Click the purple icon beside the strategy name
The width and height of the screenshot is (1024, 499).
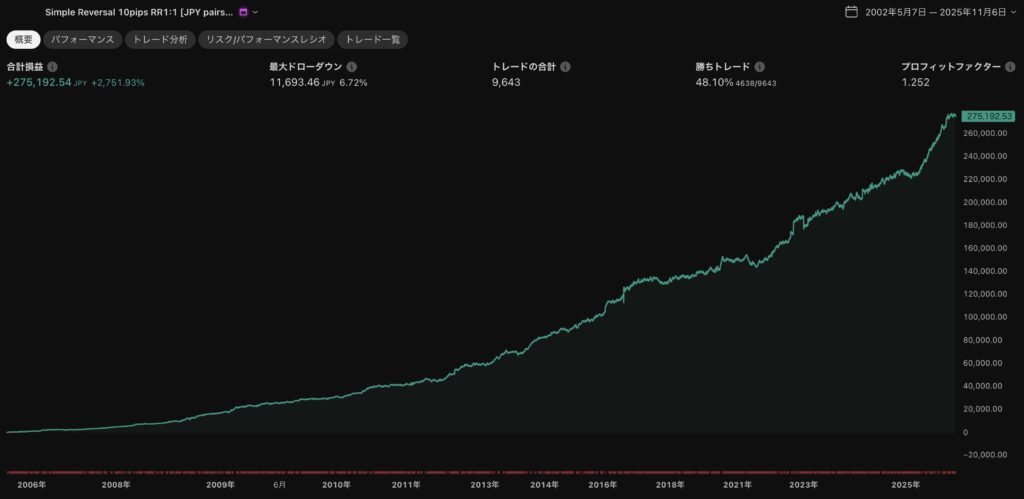(x=243, y=12)
